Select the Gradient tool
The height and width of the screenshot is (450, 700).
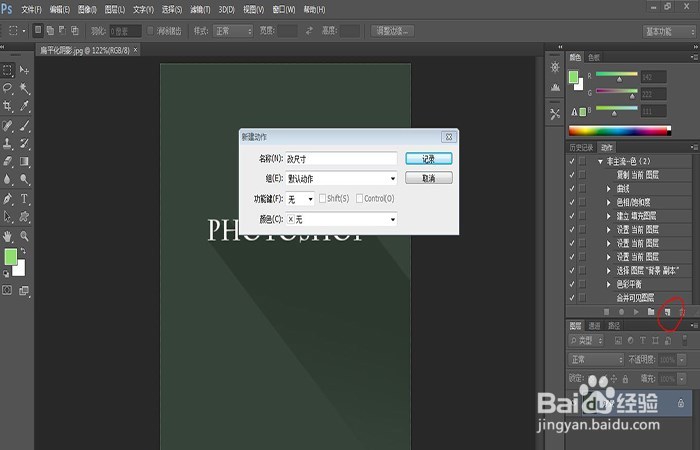pos(24,161)
